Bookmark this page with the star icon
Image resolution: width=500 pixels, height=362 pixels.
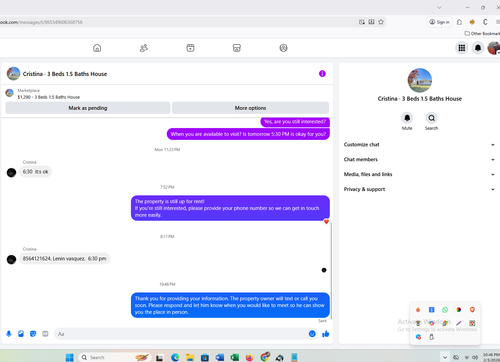click(381, 22)
